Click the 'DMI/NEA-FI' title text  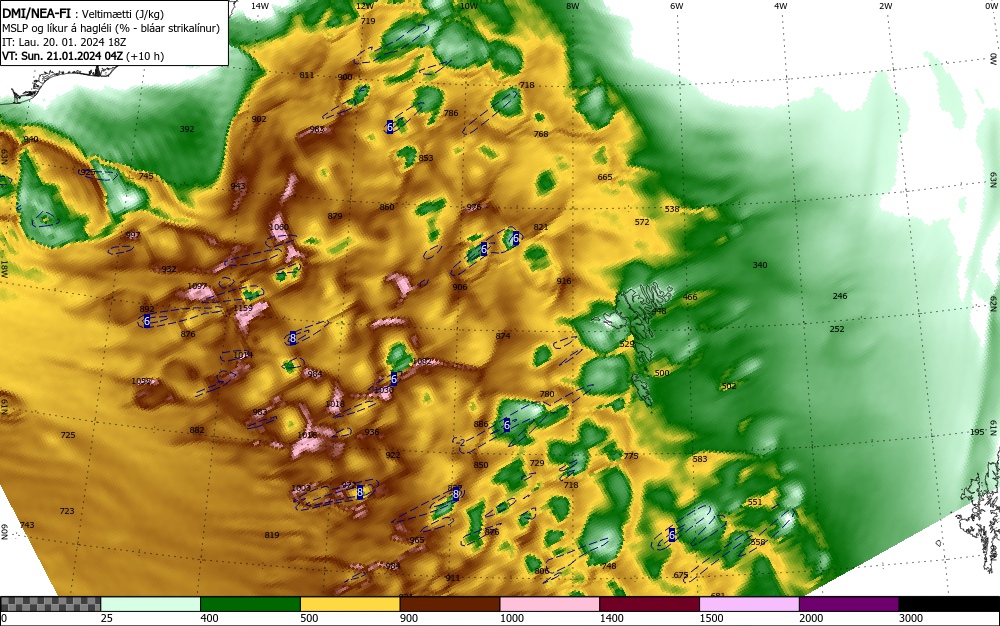[36, 14]
